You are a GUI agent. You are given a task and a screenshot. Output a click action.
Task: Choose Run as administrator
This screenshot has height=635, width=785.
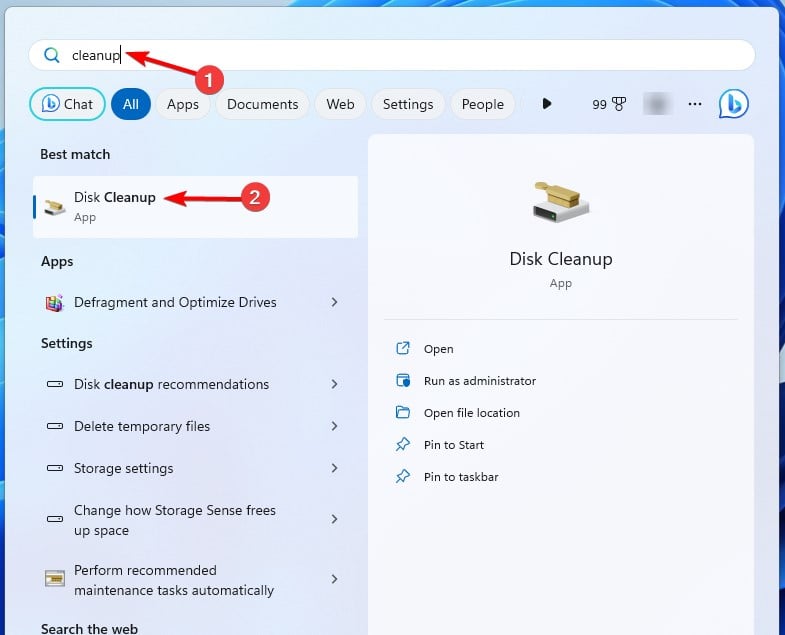[x=480, y=381]
